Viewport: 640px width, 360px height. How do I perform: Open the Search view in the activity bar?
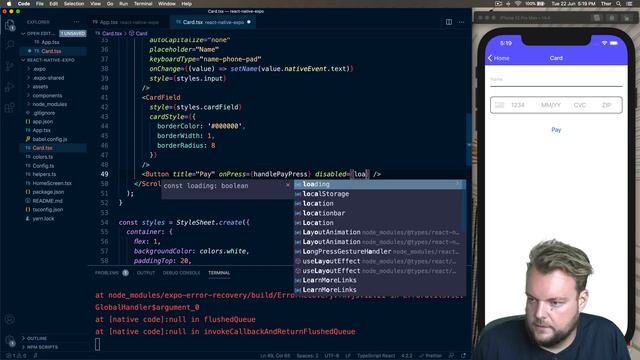click(x=9, y=44)
